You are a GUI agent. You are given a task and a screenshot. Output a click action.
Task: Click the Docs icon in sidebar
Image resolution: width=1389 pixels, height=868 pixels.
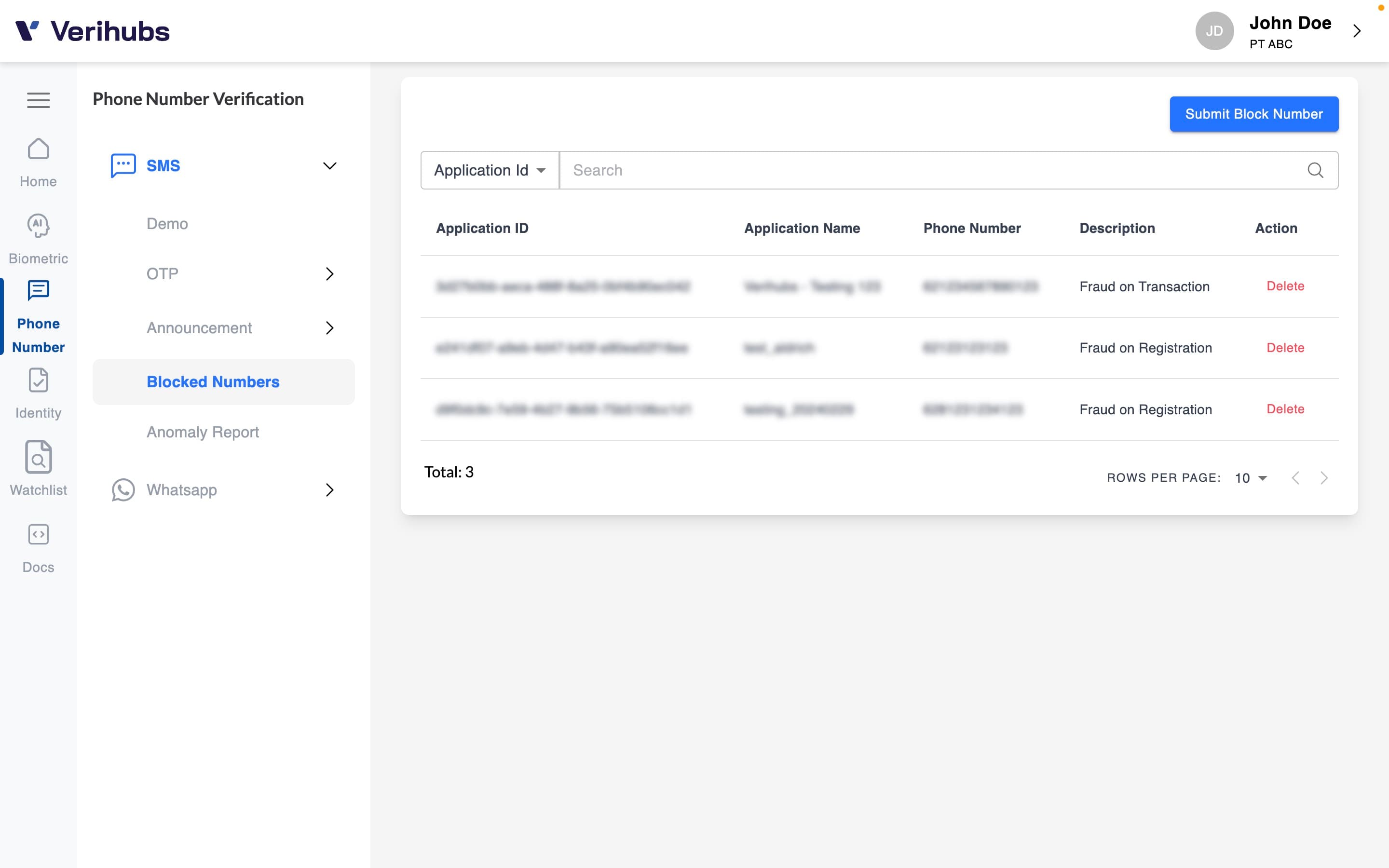tap(38, 534)
